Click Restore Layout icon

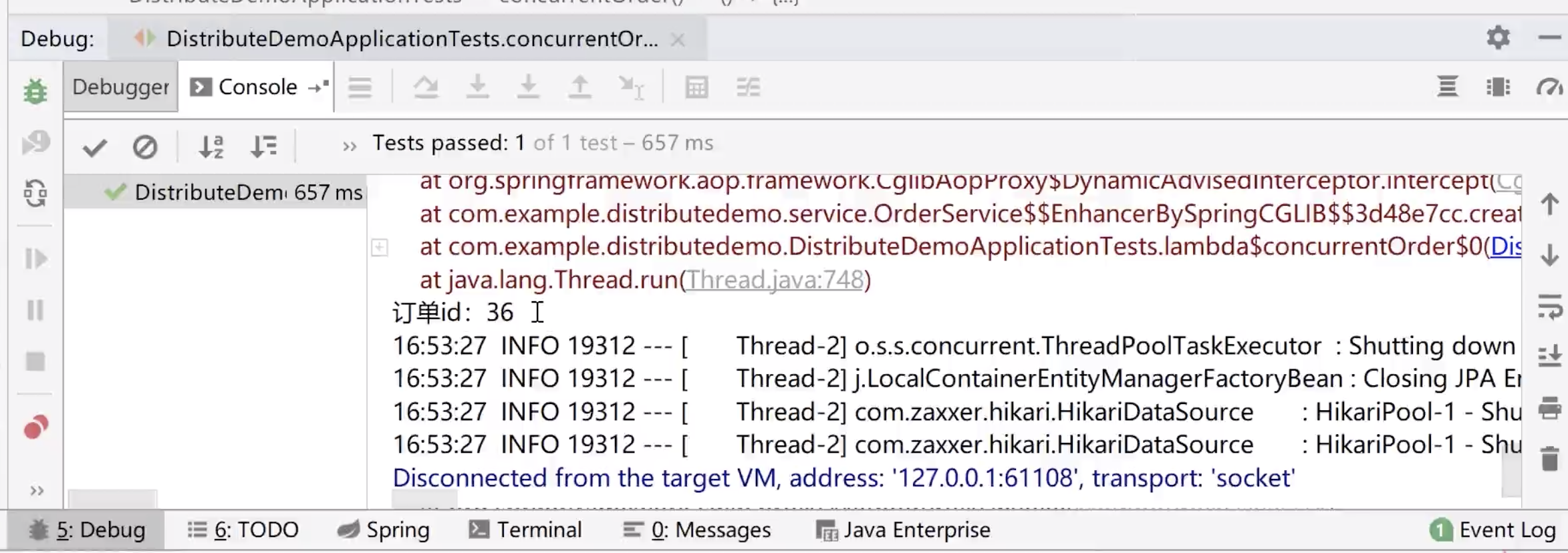(x=1447, y=87)
